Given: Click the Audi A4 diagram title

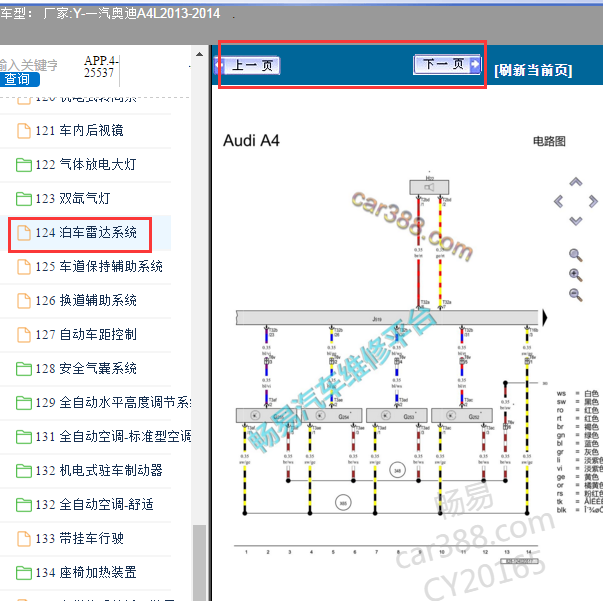Looking at the screenshot, I should [x=252, y=141].
